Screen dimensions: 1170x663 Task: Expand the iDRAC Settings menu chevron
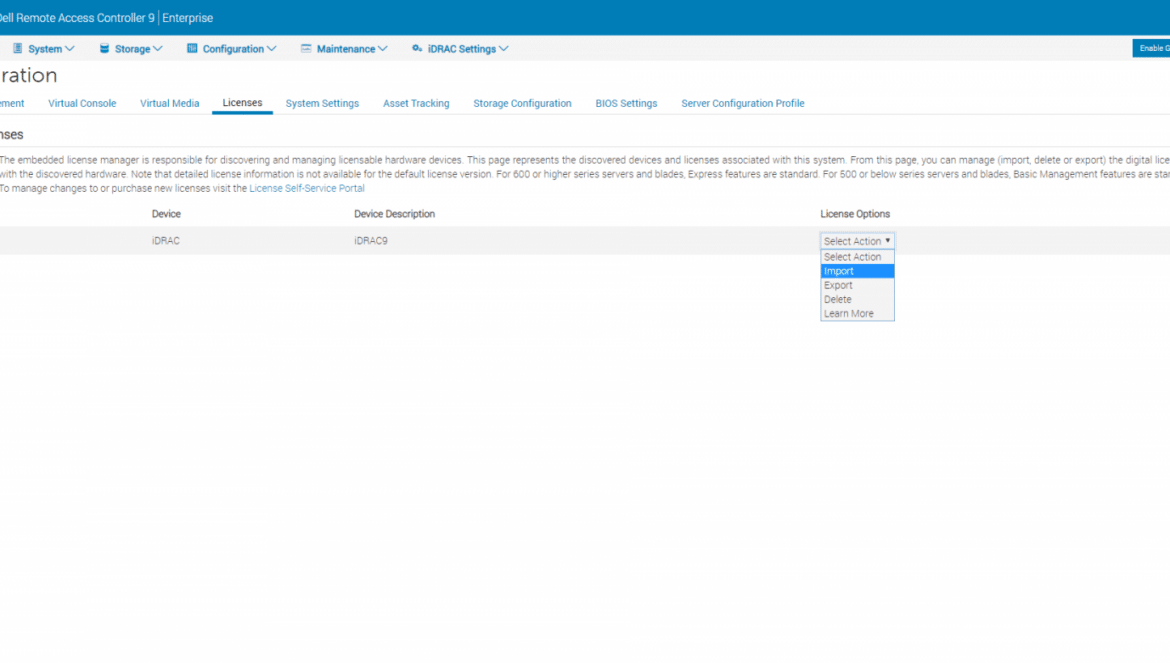pyautogui.click(x=504, y=49)
